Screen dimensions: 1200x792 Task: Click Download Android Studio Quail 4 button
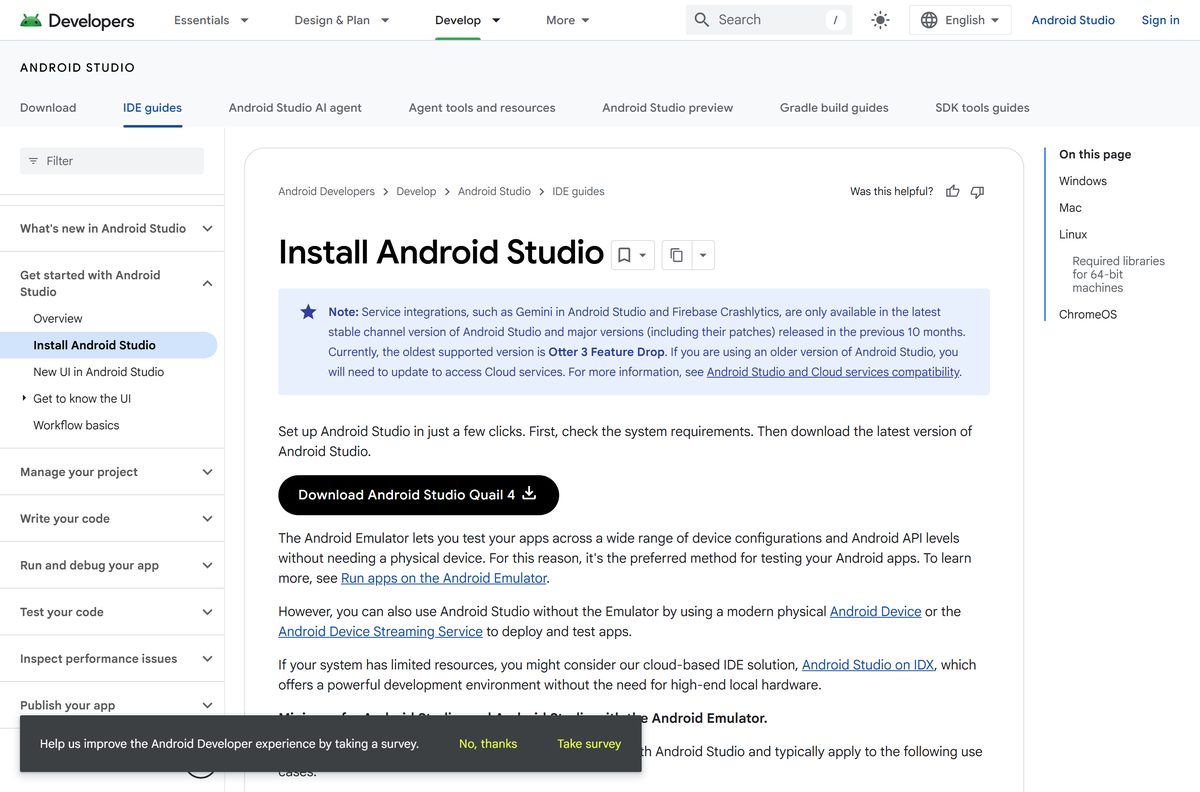418,495
